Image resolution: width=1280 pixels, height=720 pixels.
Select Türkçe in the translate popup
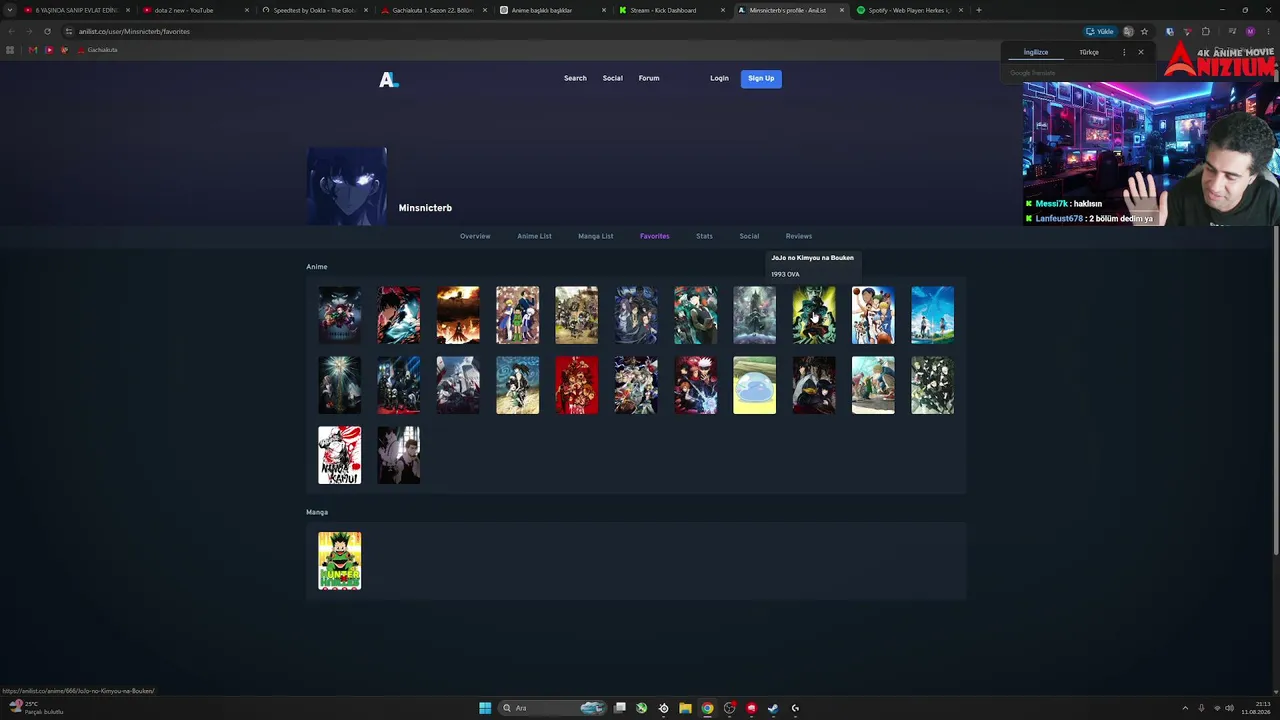(1089, 52)
